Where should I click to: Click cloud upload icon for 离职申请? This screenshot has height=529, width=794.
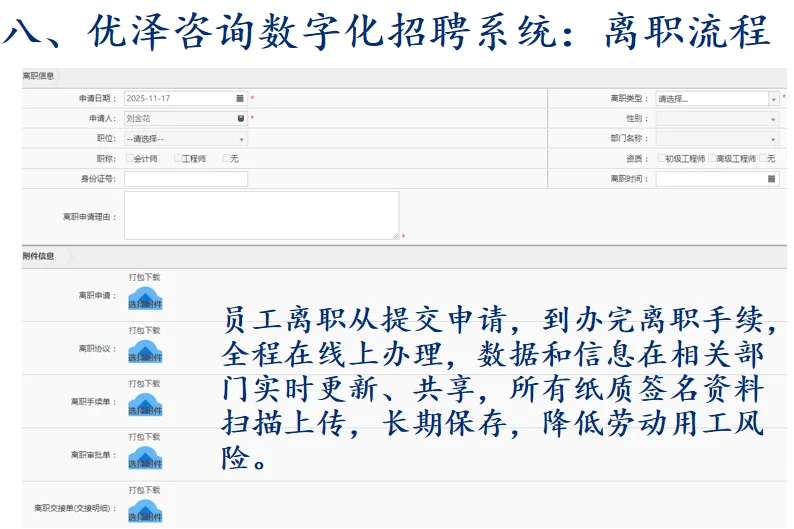click(145, 299)
